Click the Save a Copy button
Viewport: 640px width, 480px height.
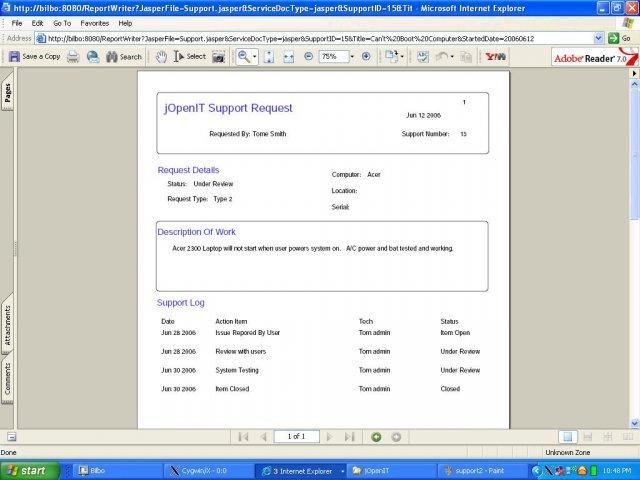coord(35,57)
